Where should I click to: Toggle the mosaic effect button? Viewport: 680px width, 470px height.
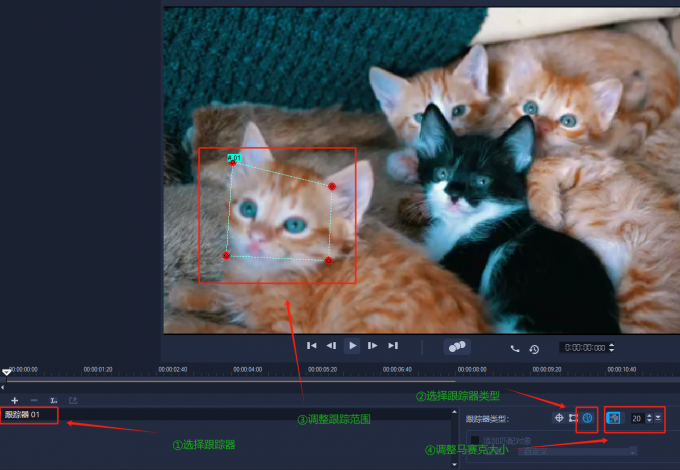(613, 418)
